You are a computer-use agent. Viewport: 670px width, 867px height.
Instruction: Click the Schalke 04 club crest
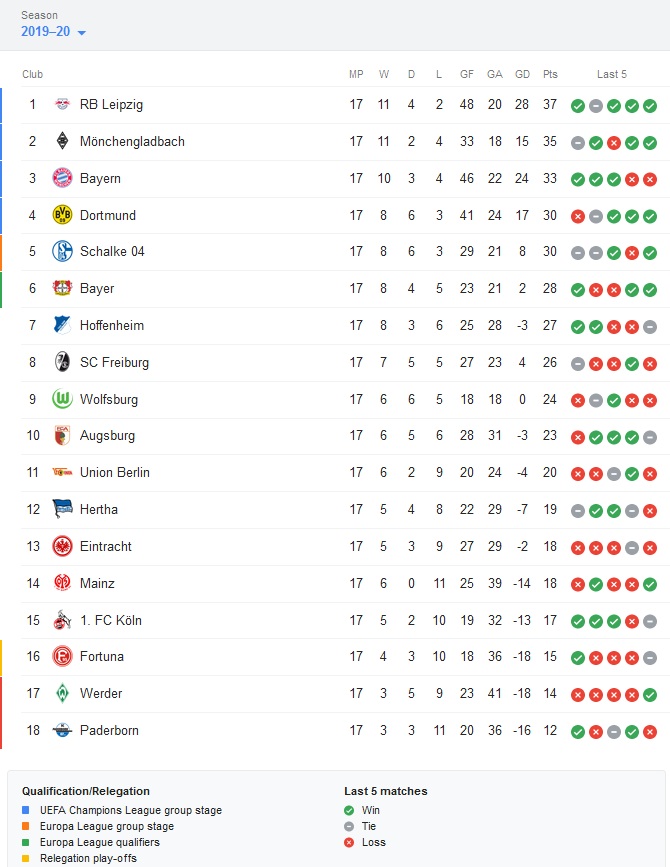(x=62, y=251)
